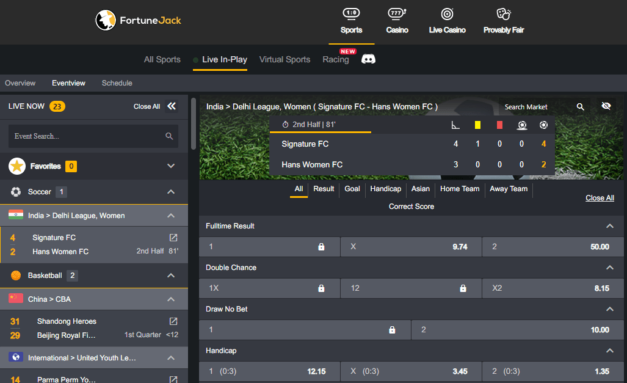This screenshot has width=627, height=383.
Task: Filter markets by Asian
Action: click(x=420, y=189)
